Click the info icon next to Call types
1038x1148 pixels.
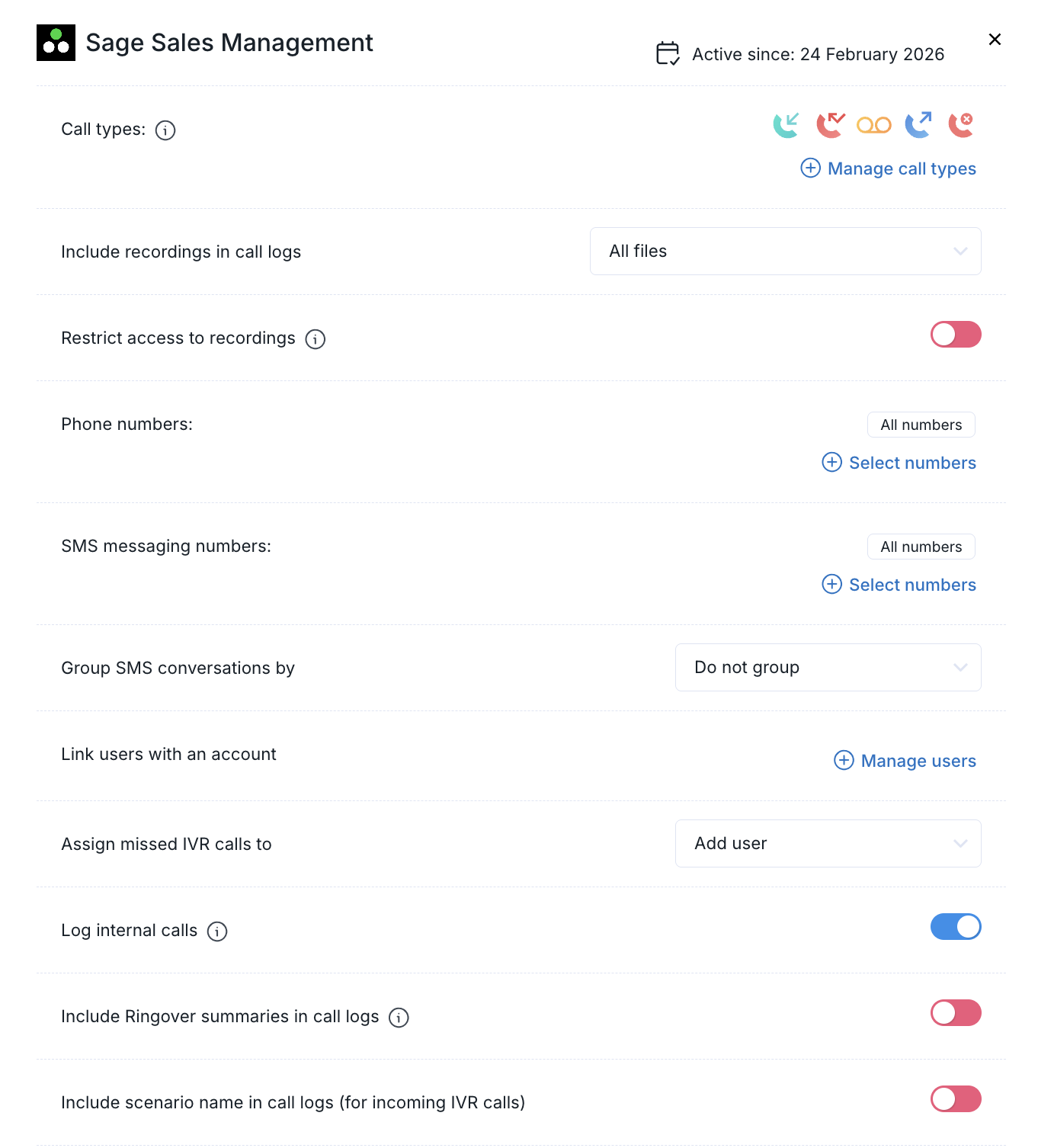click(x=165, y=130)
